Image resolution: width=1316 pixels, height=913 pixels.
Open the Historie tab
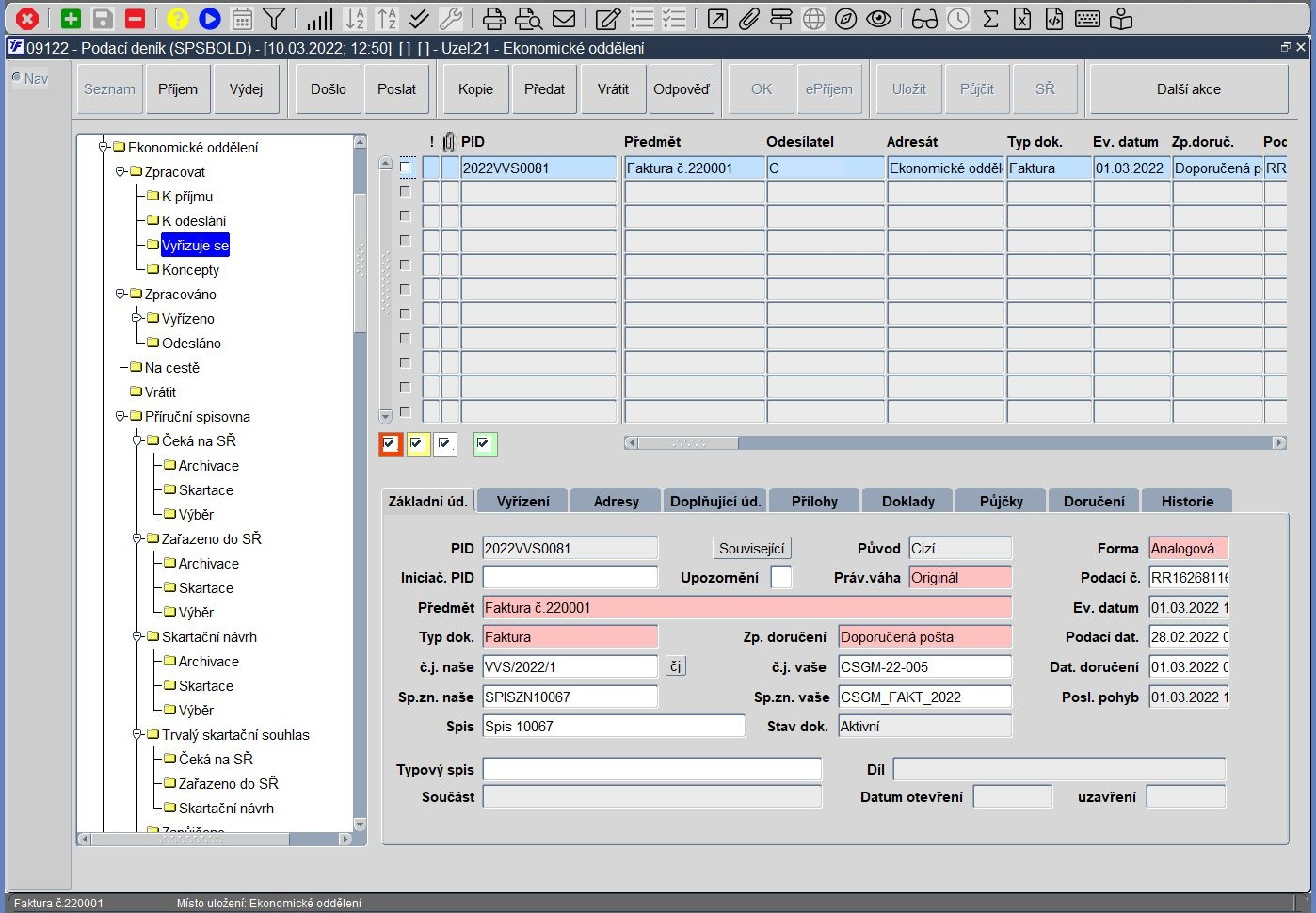[1187, 501]
